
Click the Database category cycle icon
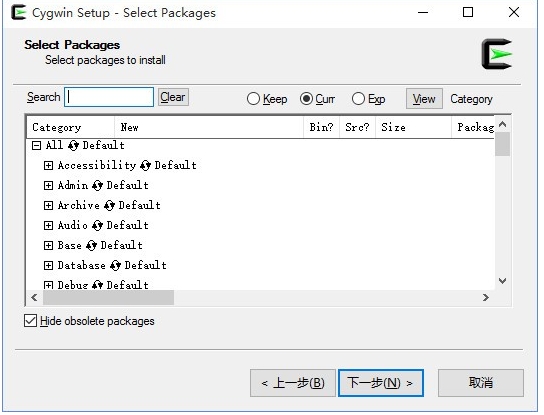coord(115,266)
